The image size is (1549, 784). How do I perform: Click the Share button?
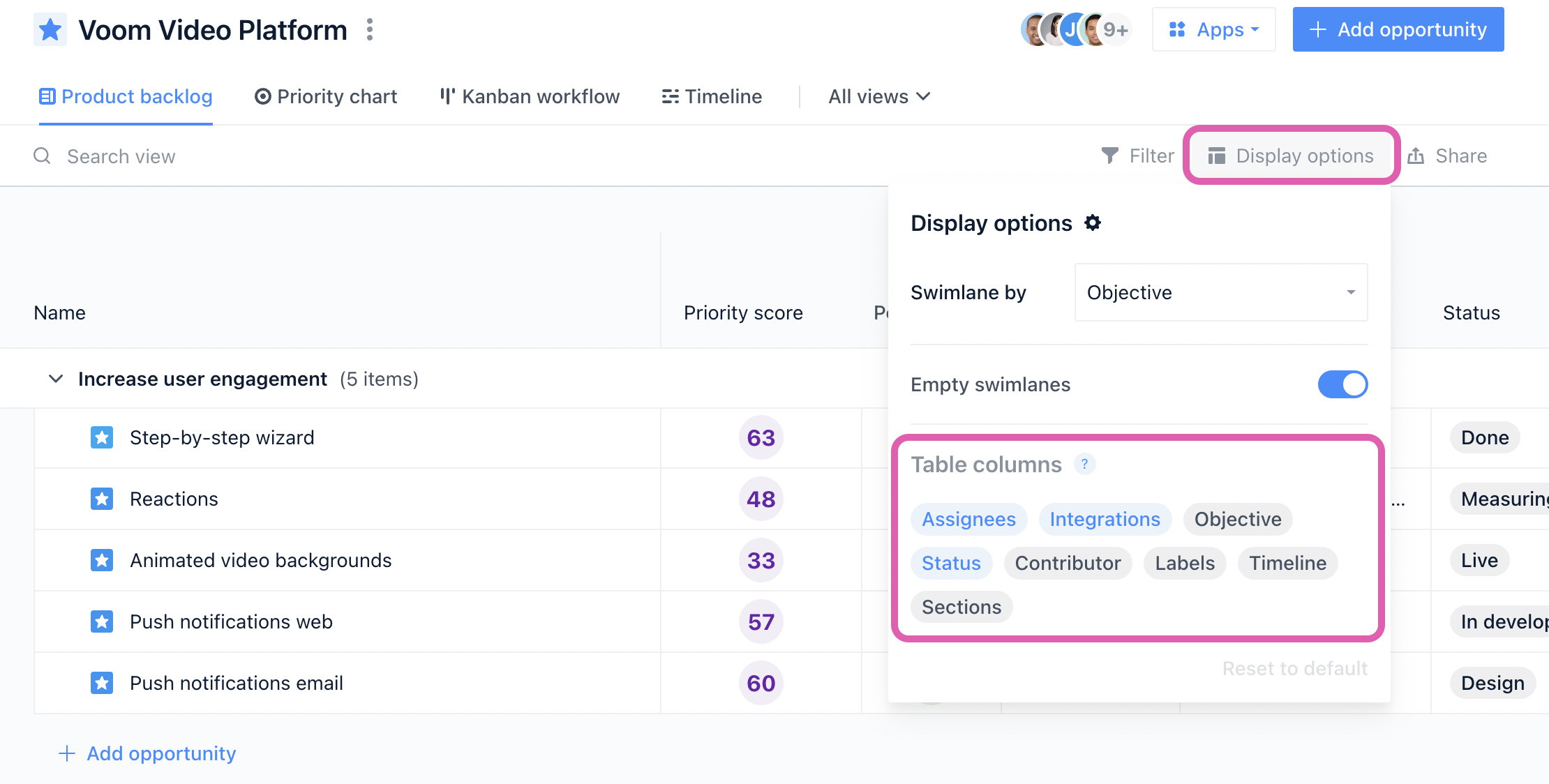(x=1447, y=156)
